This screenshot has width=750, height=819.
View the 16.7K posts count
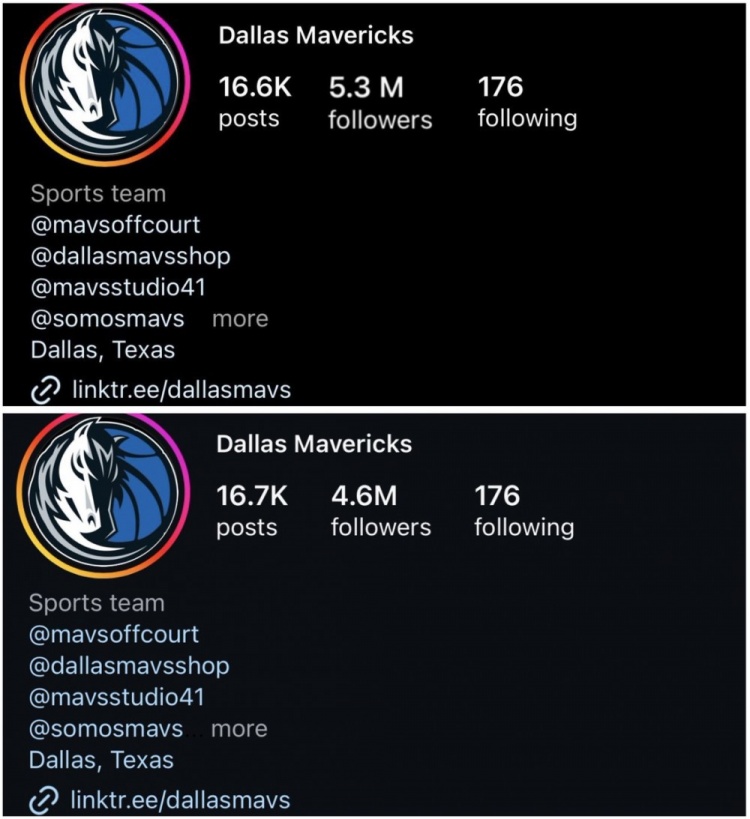253,510
